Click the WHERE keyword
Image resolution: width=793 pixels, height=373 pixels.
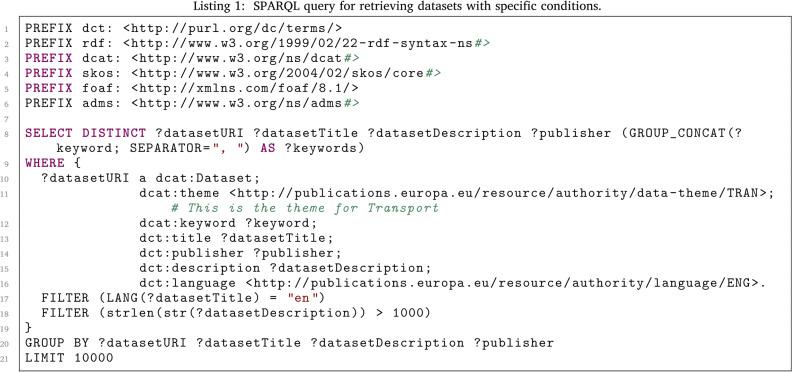45,163
